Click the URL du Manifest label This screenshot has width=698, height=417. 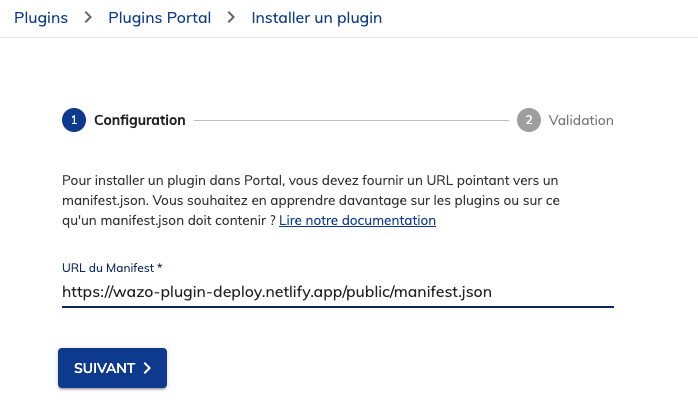click(x=108, y=268)
